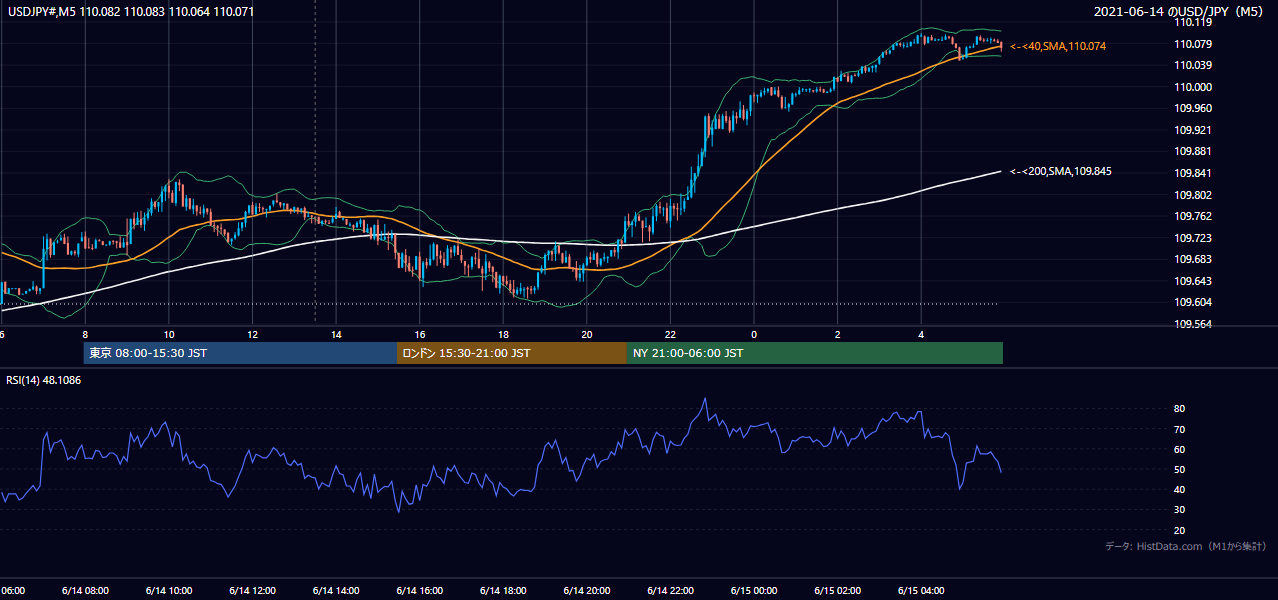Select the ロンドン 15:30-21:00 JST session bar
Screen dimensions: 1278x600
click(512, 353)
